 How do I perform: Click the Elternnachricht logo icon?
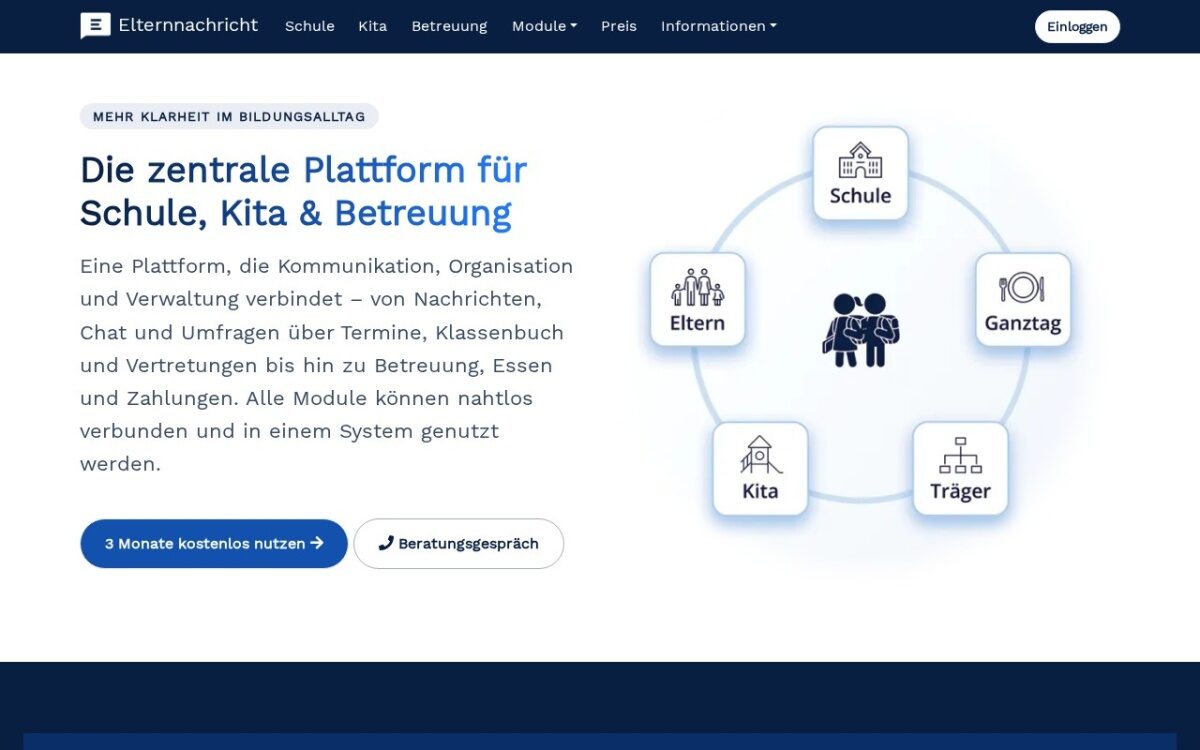(x=95, y=26)
